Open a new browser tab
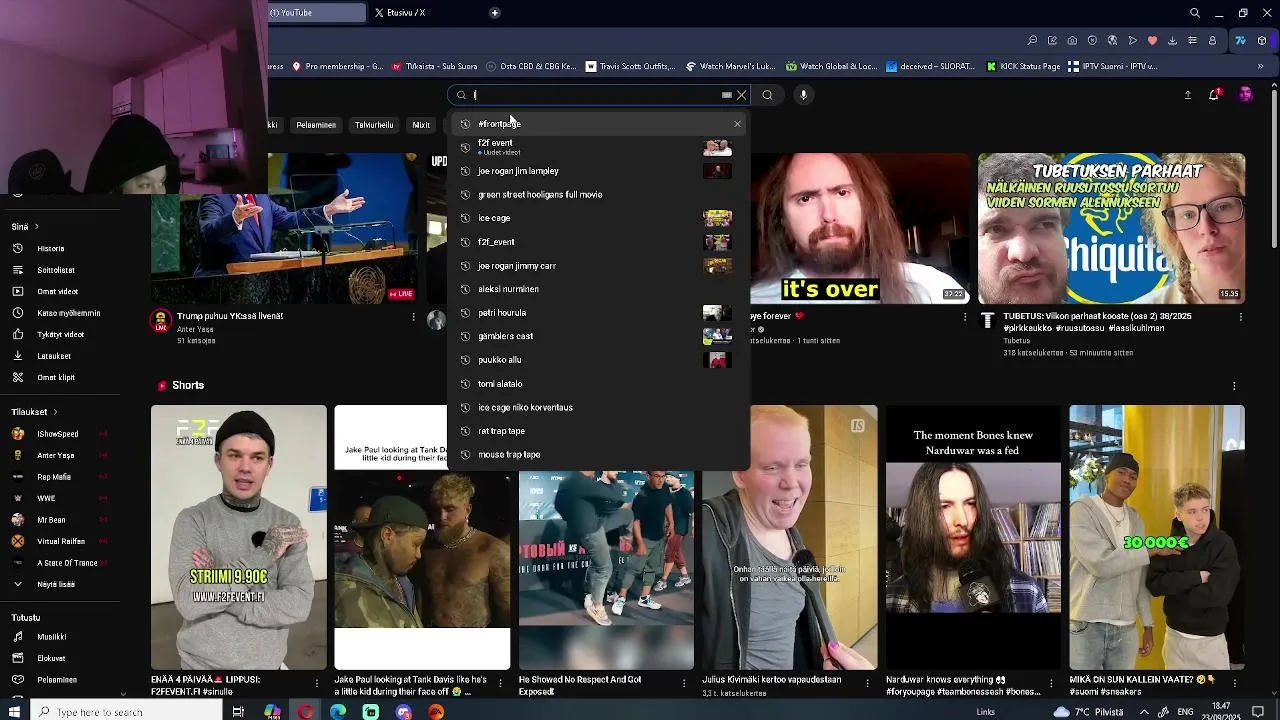This screenshot has height=720, width=1280. [x=495, y=13]
